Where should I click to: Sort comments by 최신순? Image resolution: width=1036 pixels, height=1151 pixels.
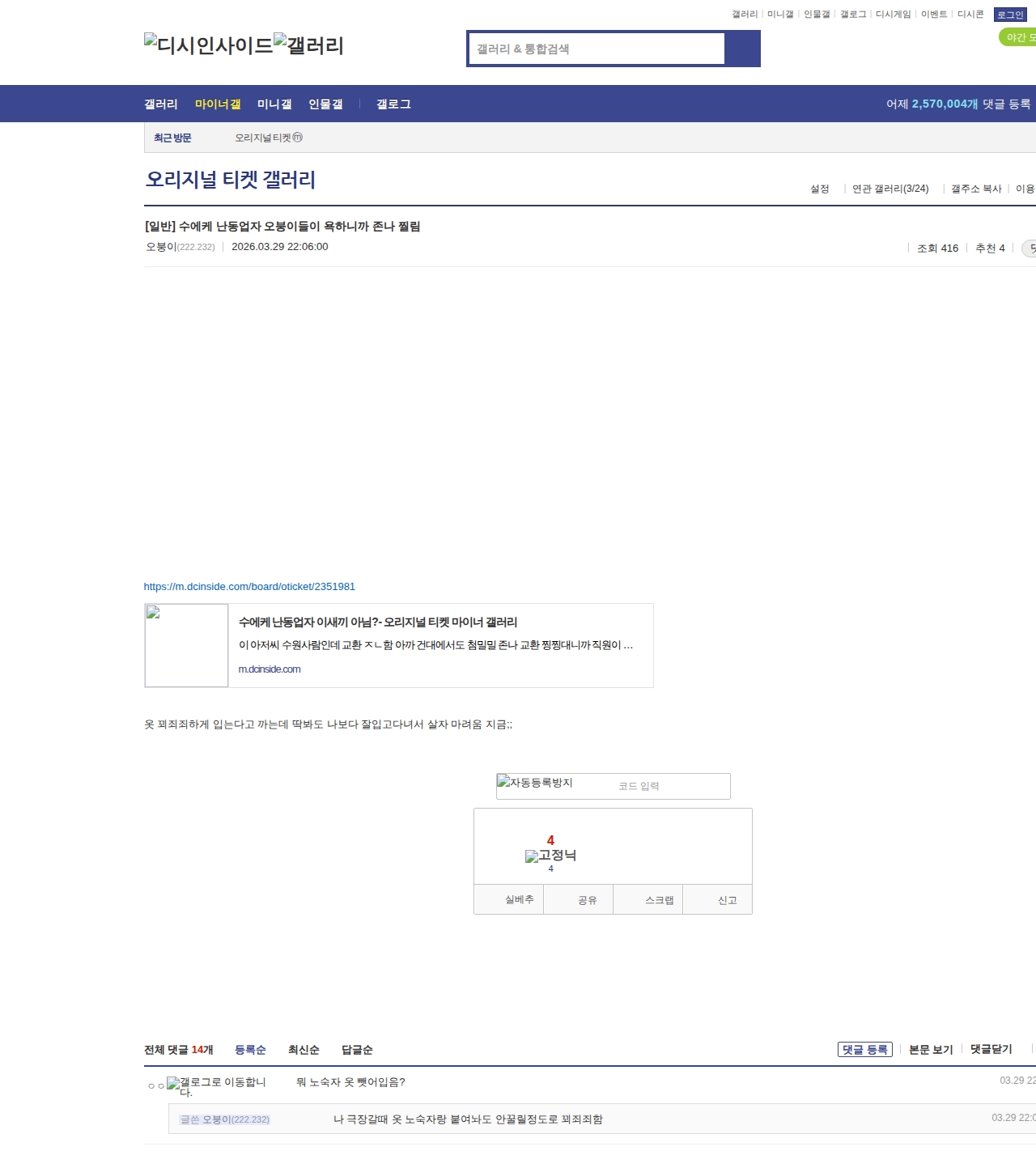coord(304,1050)
